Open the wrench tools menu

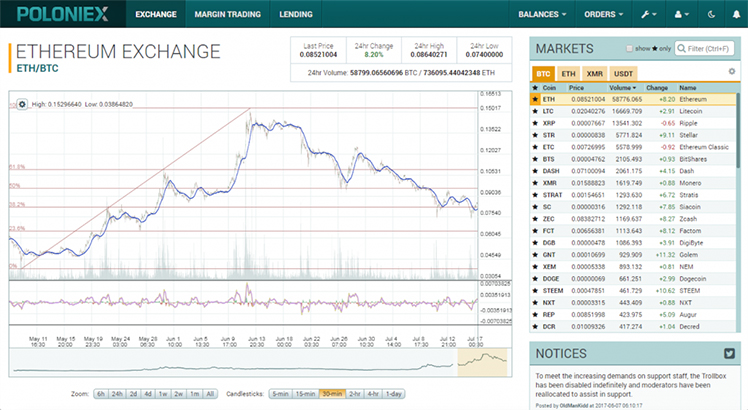point(649,14)
